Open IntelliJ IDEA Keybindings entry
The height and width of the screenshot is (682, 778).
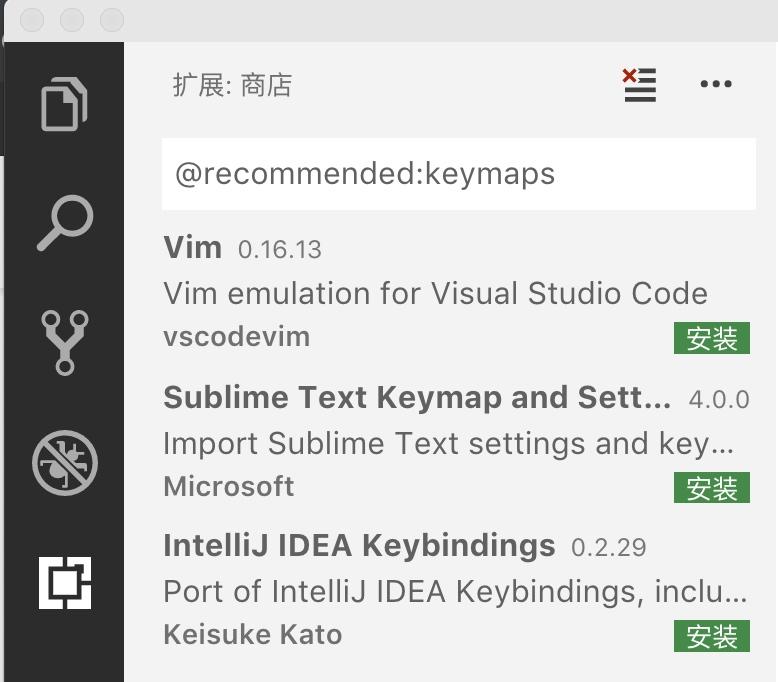(x=456, y=590)
